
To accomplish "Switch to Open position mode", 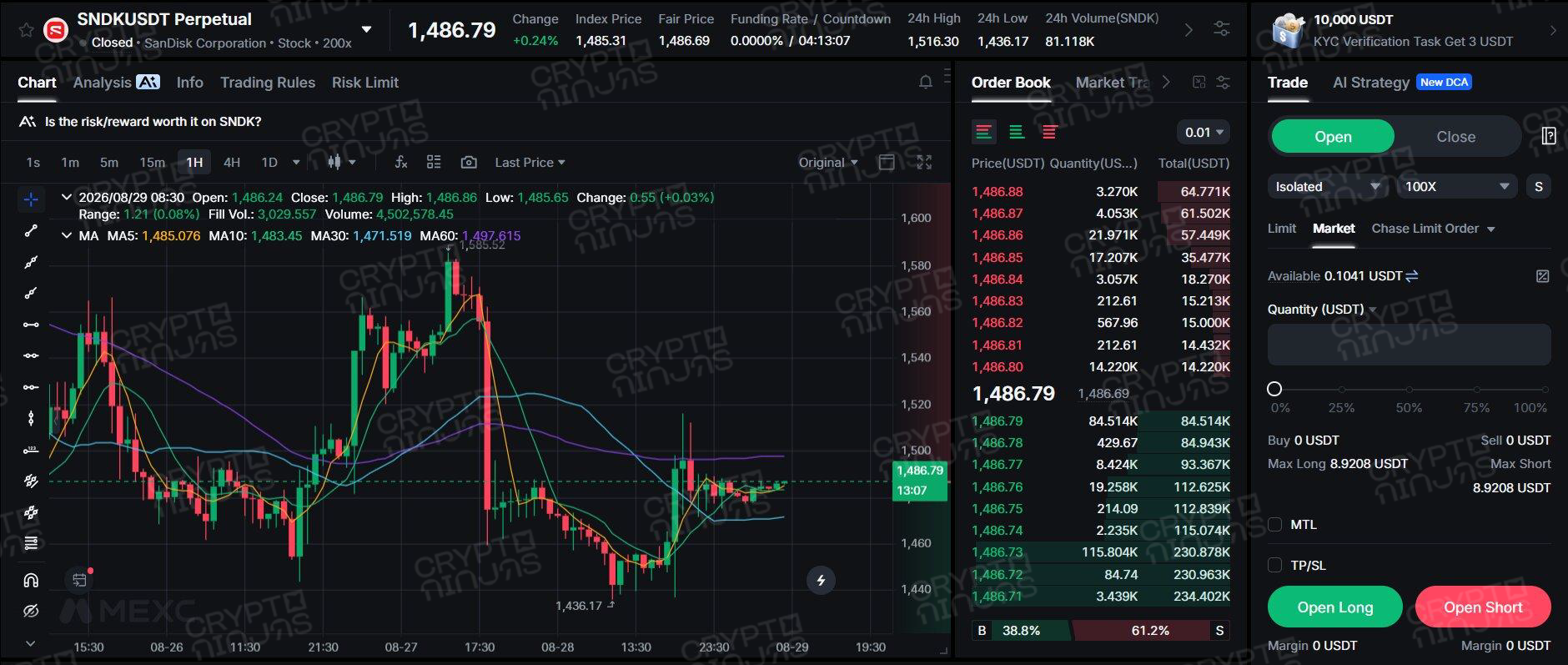I will tap(1333, 137).
